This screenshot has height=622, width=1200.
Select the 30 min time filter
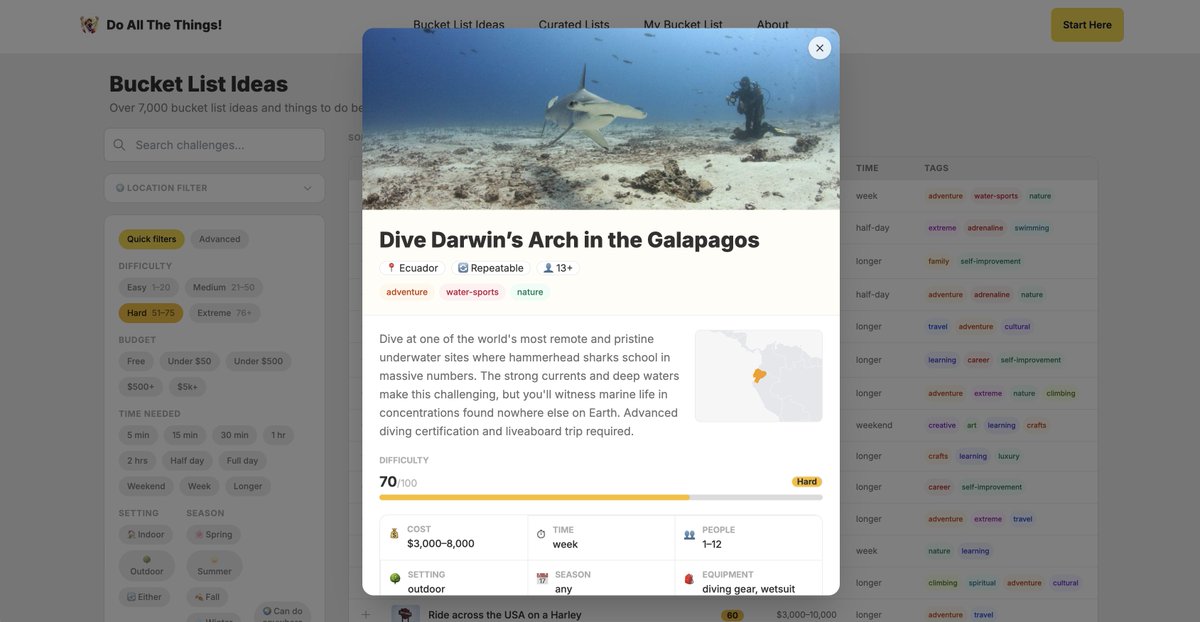coord(235,435)
